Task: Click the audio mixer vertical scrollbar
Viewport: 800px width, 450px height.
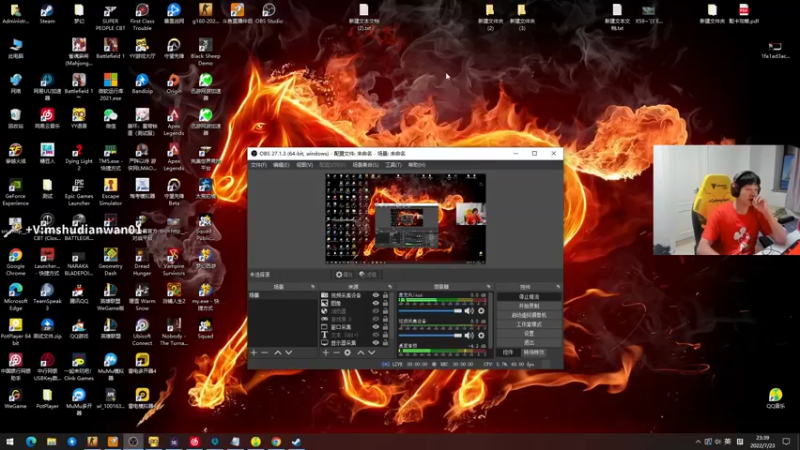Action: [491, 320]
